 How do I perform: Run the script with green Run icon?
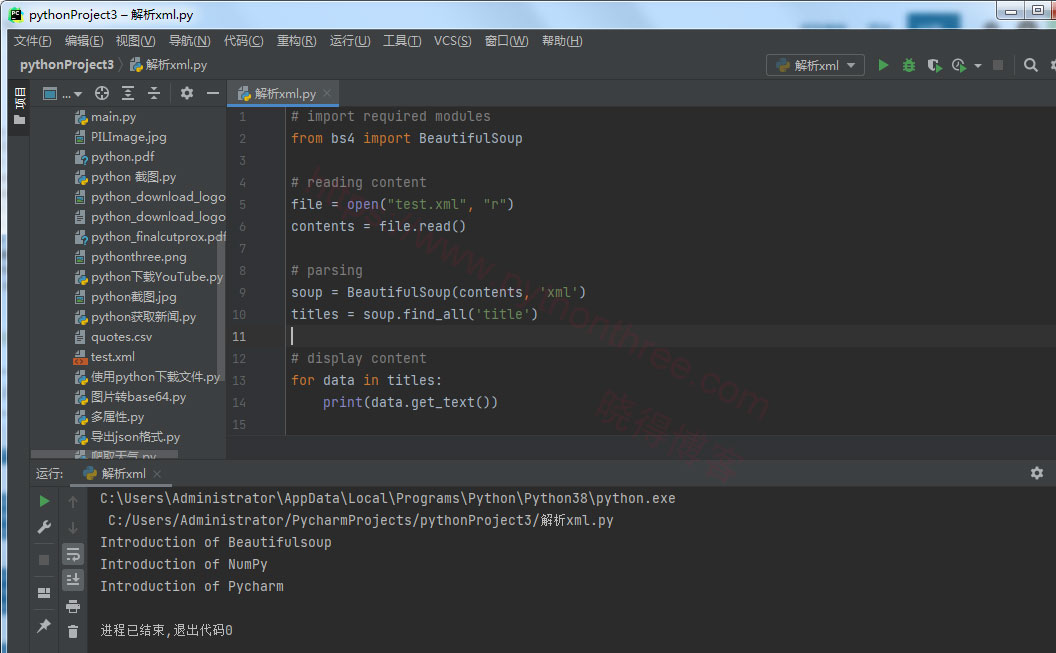coord(883,65)
